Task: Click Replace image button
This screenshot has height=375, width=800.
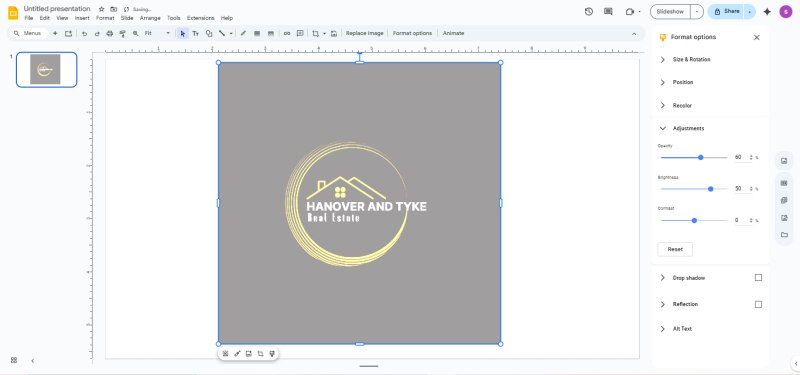Action: (364, 33)
